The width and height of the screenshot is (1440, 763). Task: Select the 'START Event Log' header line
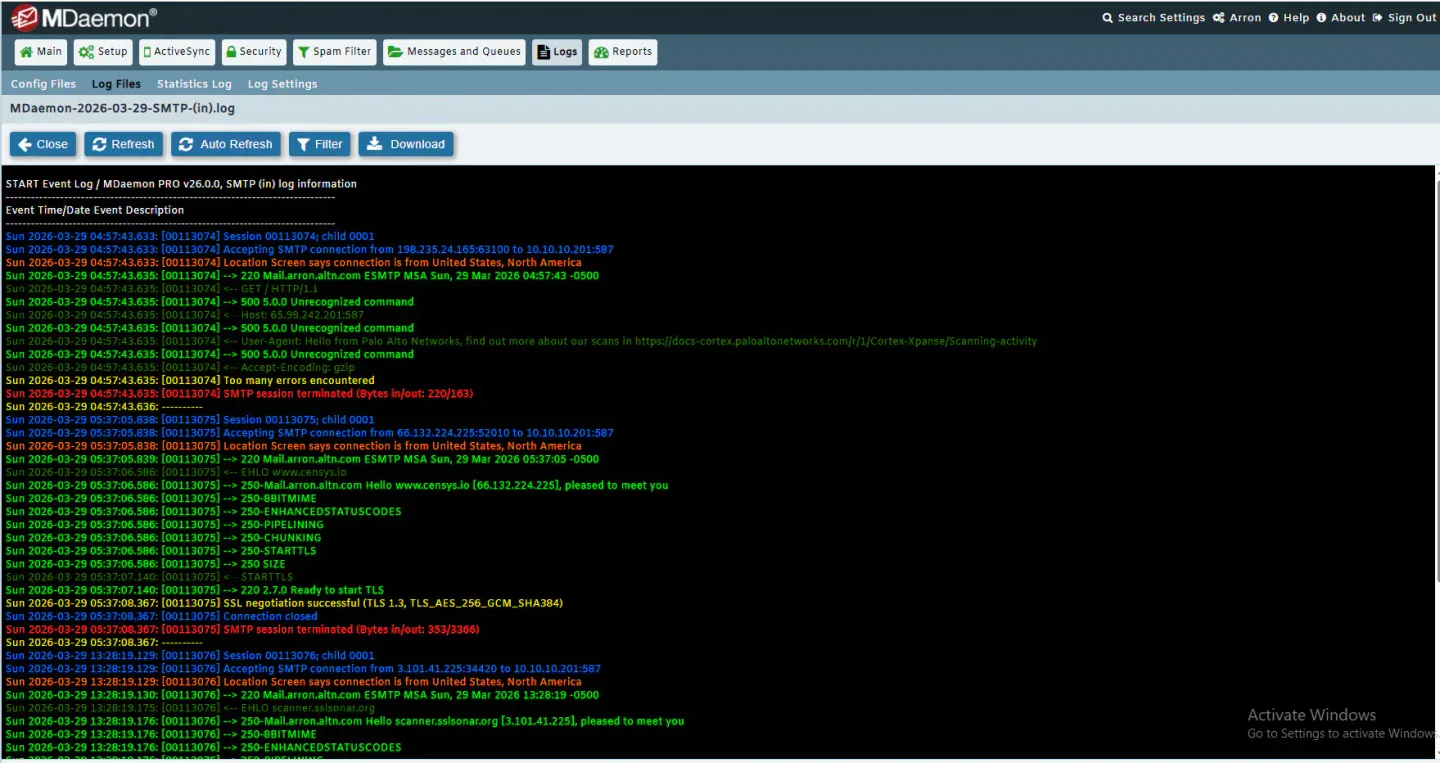click(x=181, y=184)
